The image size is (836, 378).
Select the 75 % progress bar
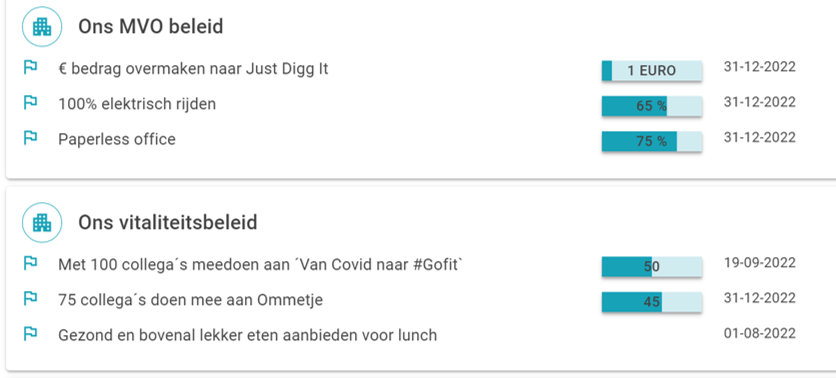652,142
